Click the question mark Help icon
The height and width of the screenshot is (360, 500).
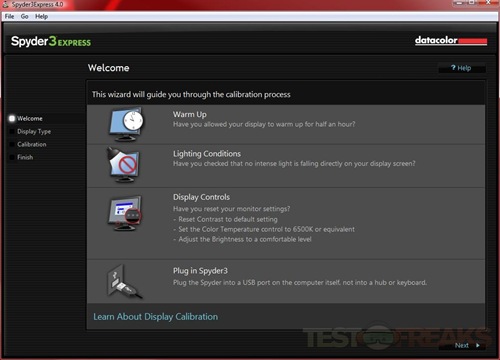click(453, 68)
